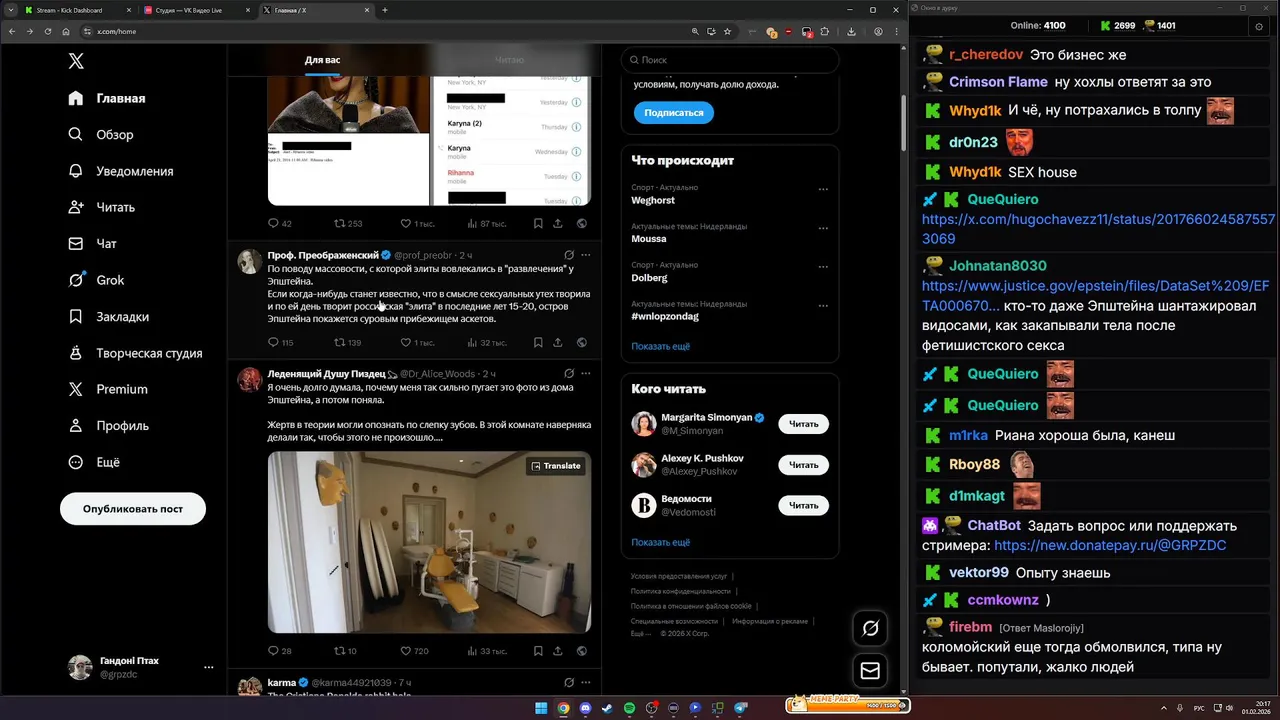
Task: Open Закладки bookmarks page
Action: pos(108,316)
